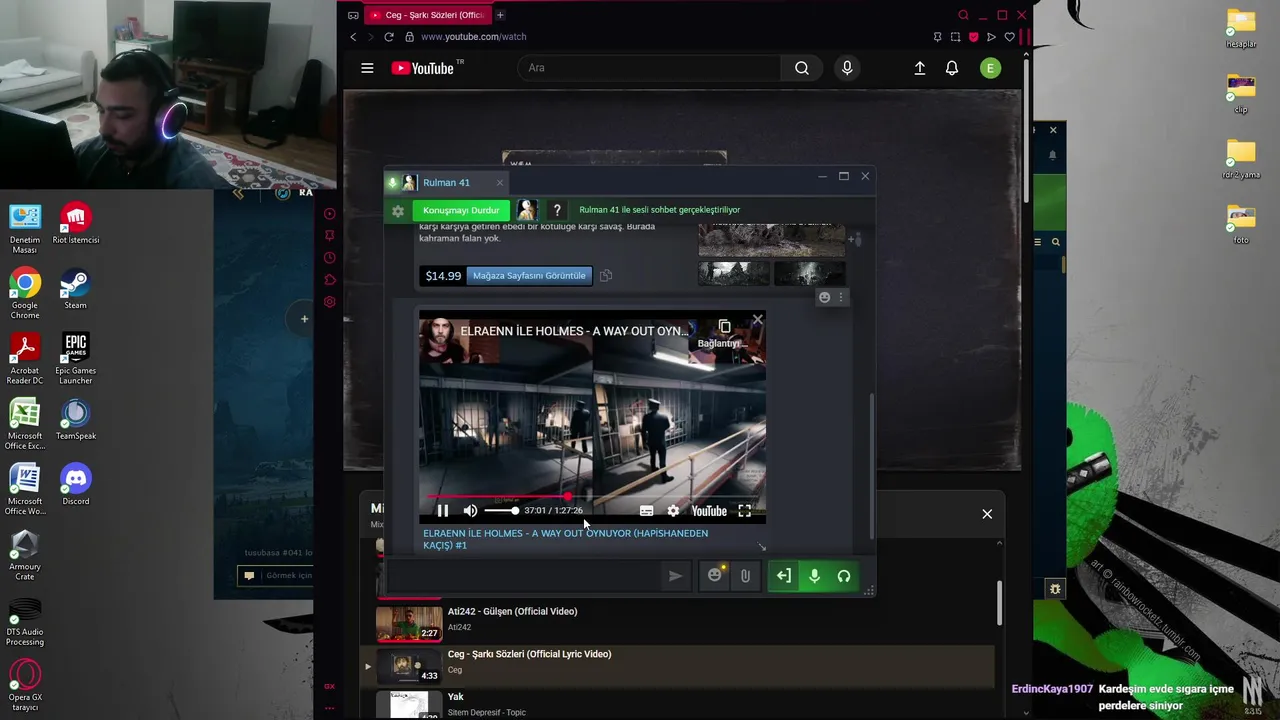Click Ati242 Gülşen video thumbnail
1280x720 pixels.
coord(409,623)
